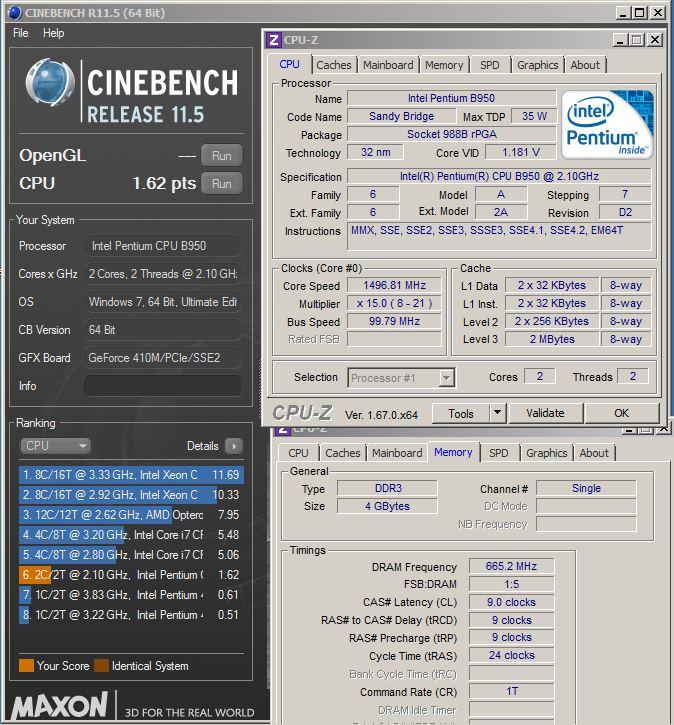
Task: Select ranking row 5 with 5.06 score
Action: coord(131,555)
